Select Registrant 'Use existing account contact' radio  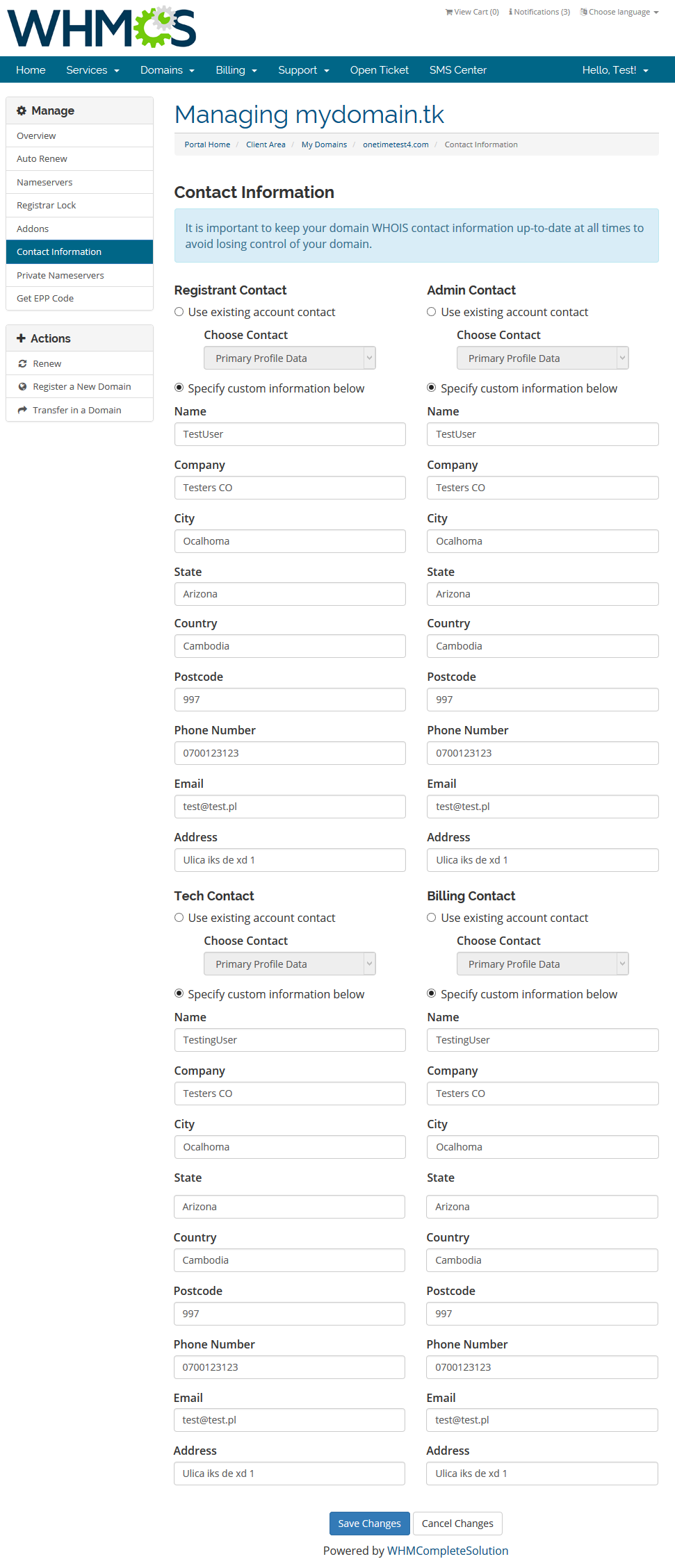[x=179, y=312]
